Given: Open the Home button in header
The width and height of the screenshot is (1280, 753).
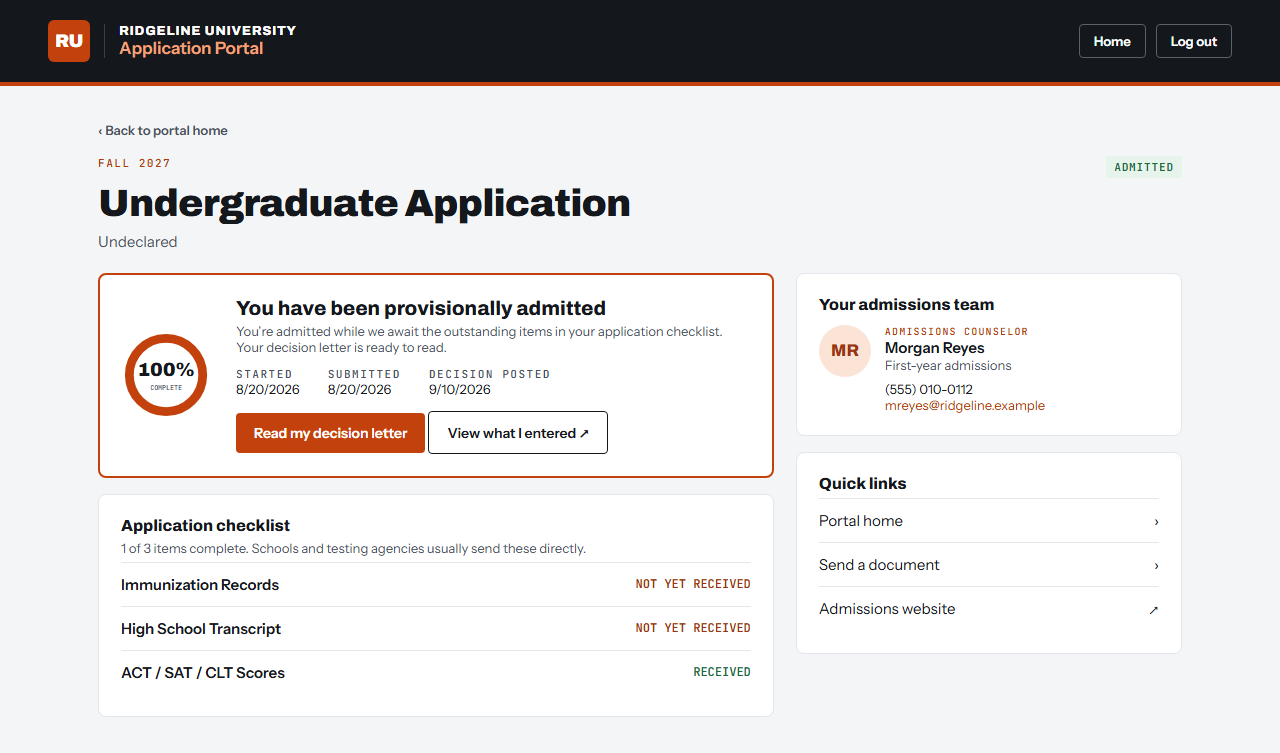Looking at the screenshot, I should pos(1112,41).
